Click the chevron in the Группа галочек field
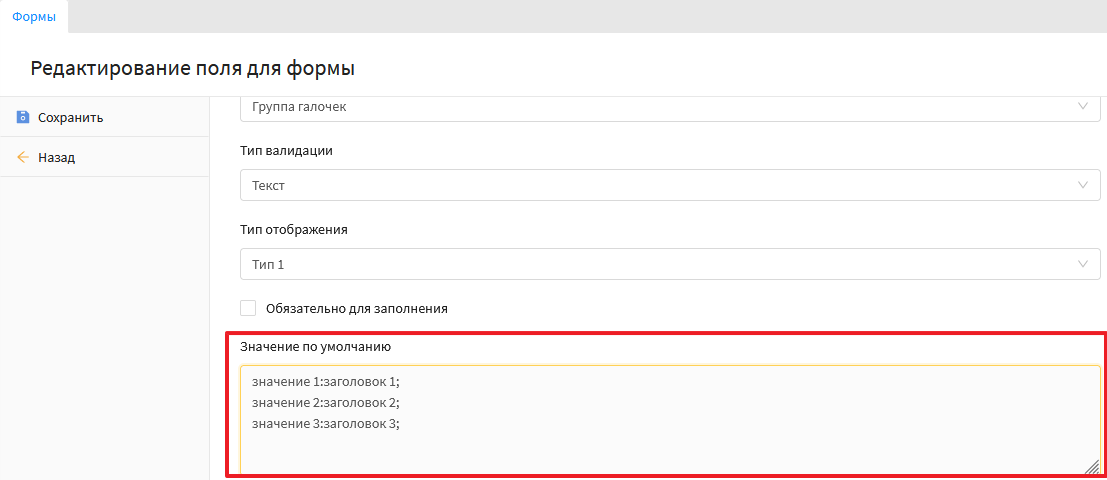Viewport: 1107px width, 480px height. (x=1082, y=107)
